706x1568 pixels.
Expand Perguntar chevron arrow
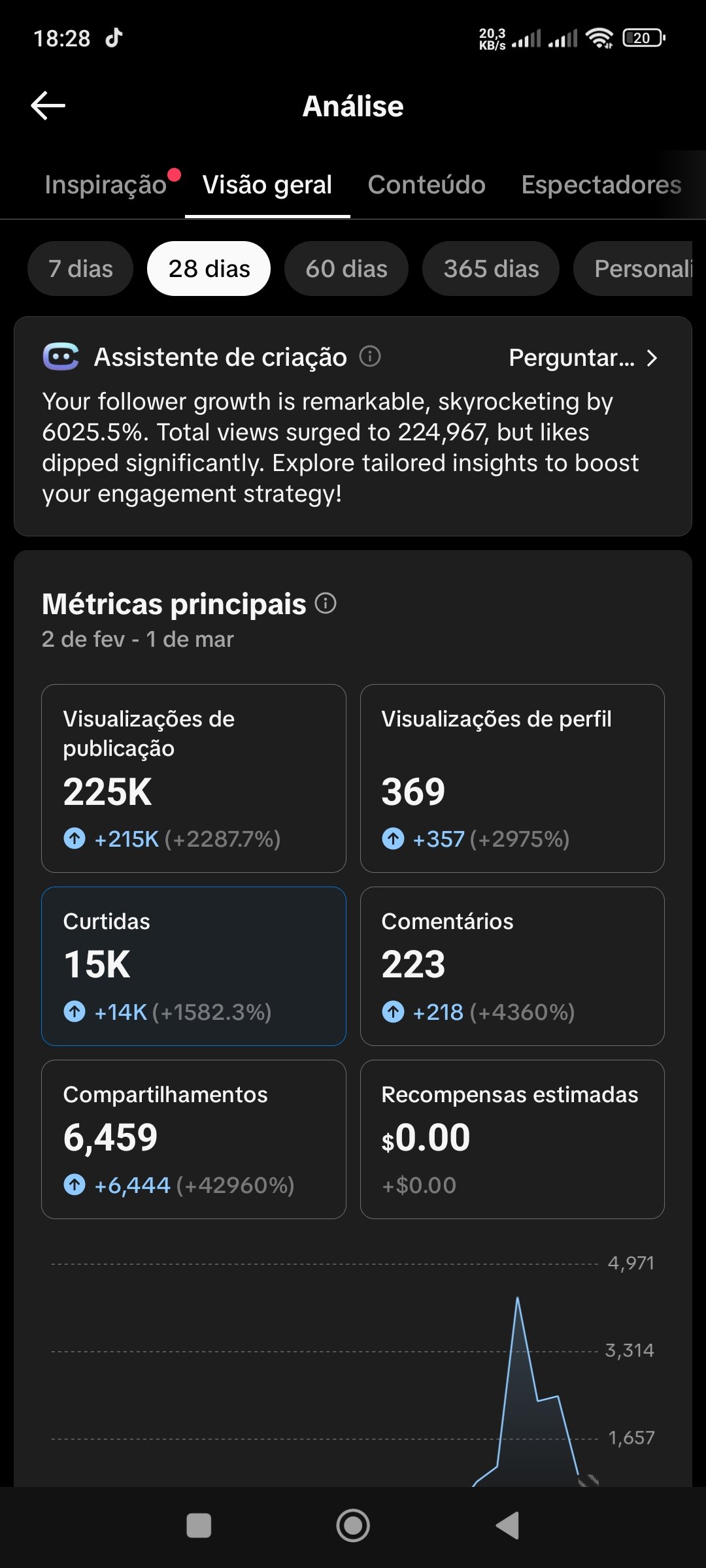[x=651, y=358]
